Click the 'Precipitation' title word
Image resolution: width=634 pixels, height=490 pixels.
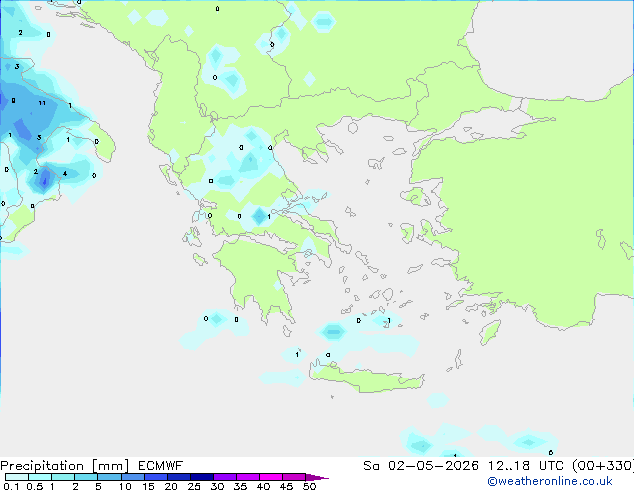(x=42, y=466)
